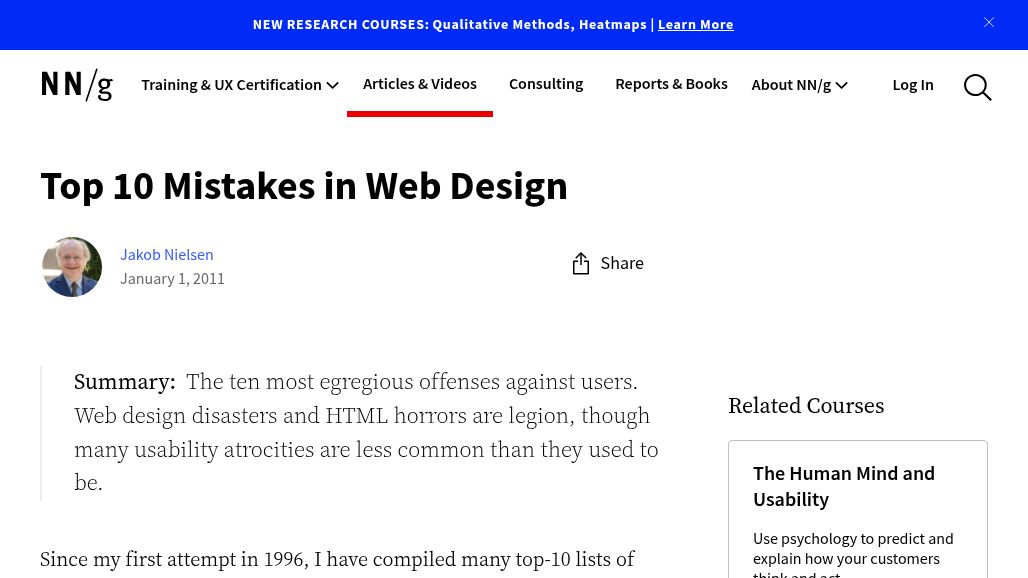The width and height of the screenshot is (1028, 578).
Task: Select the article title Top 10 Mistakes in Web Design
Action: point(304,185)
